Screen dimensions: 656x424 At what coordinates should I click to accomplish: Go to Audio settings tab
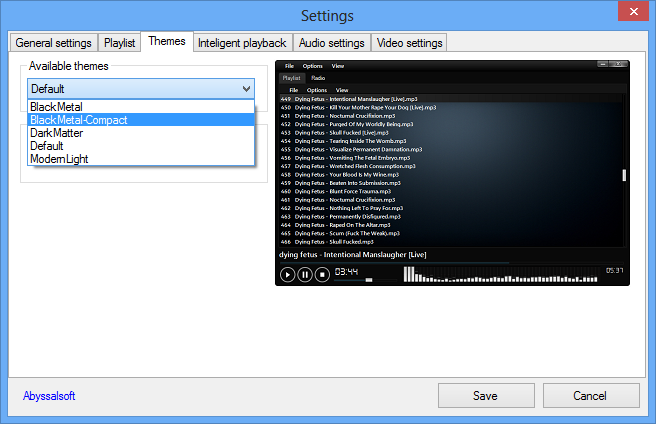click(x=331, y=43)
